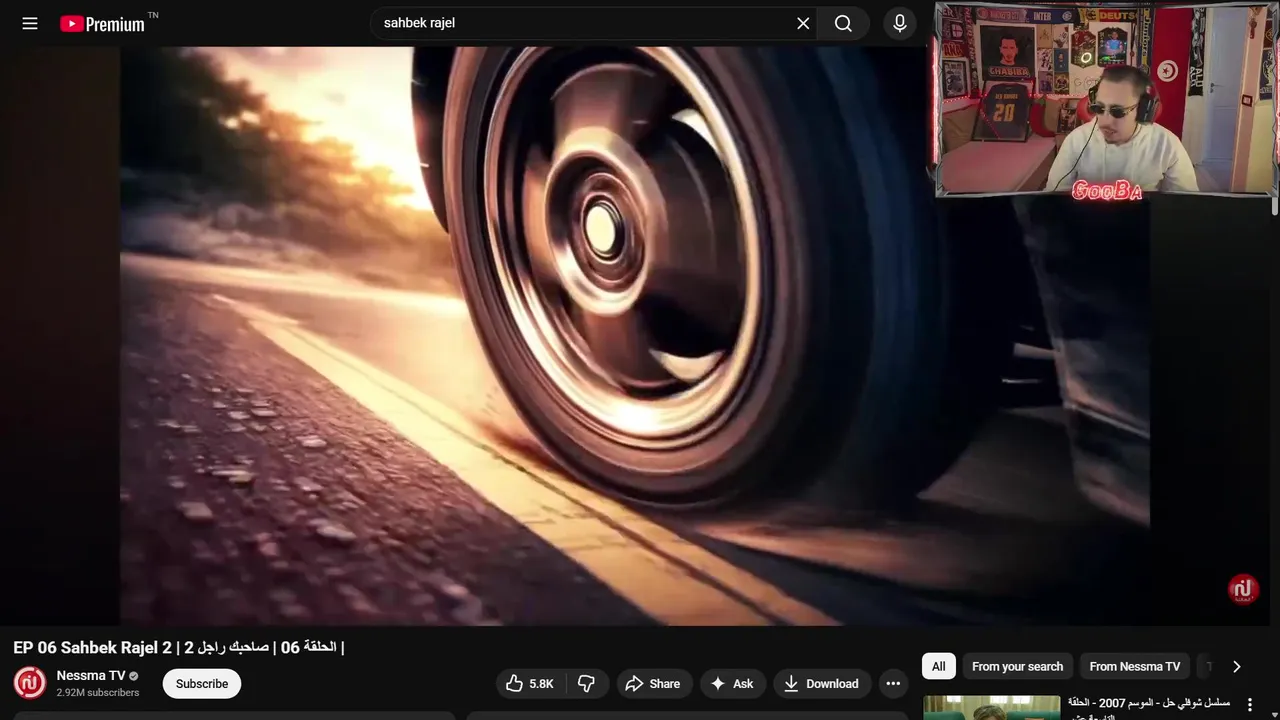Viewport: 1280px width, 720px height.
Task: Dislike this video
Action: [x=587, y=684]
